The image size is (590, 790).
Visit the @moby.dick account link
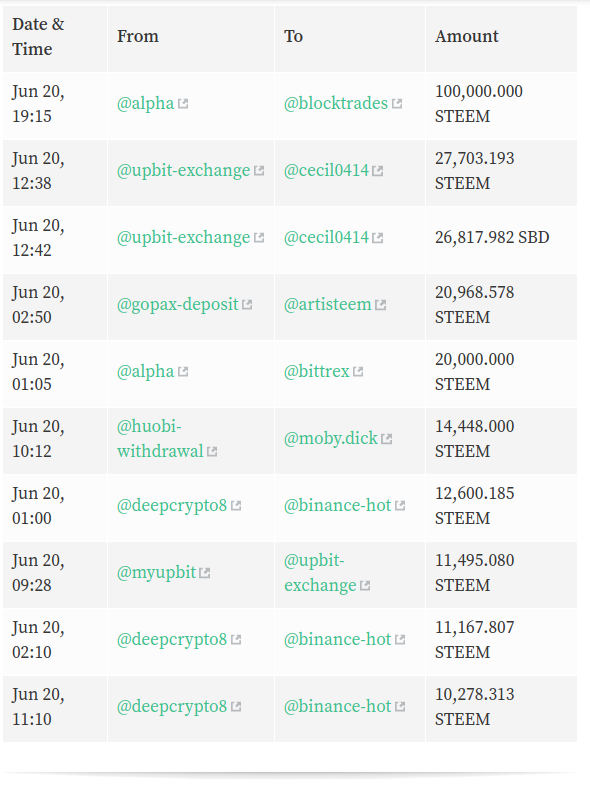(331, 438)
